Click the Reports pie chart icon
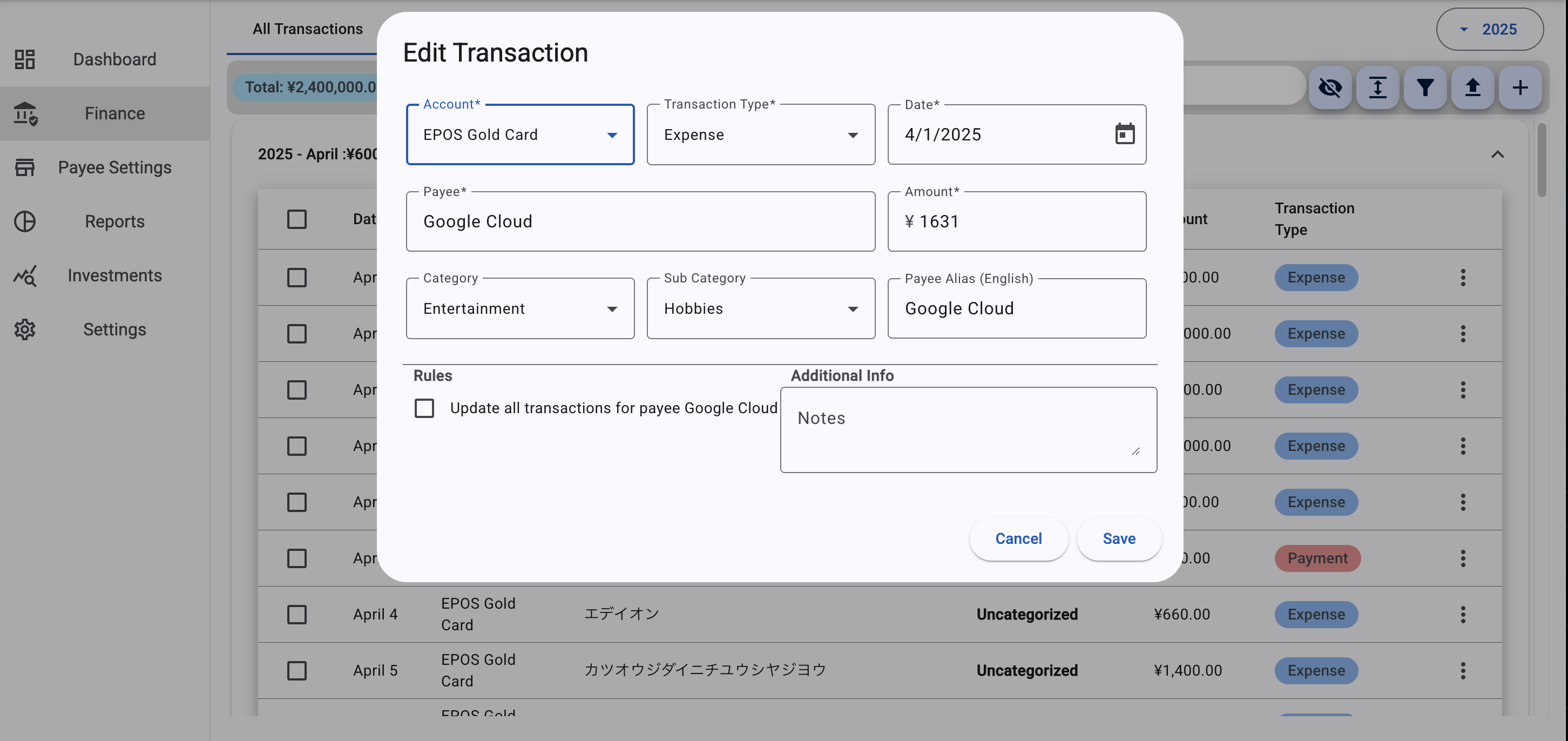1568x741 pixels. (24, 221)
